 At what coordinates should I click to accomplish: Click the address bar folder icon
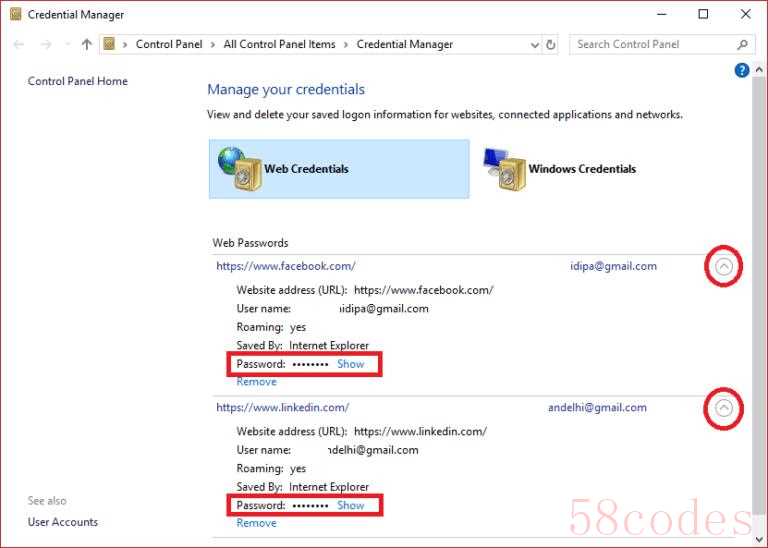(109, 44)
